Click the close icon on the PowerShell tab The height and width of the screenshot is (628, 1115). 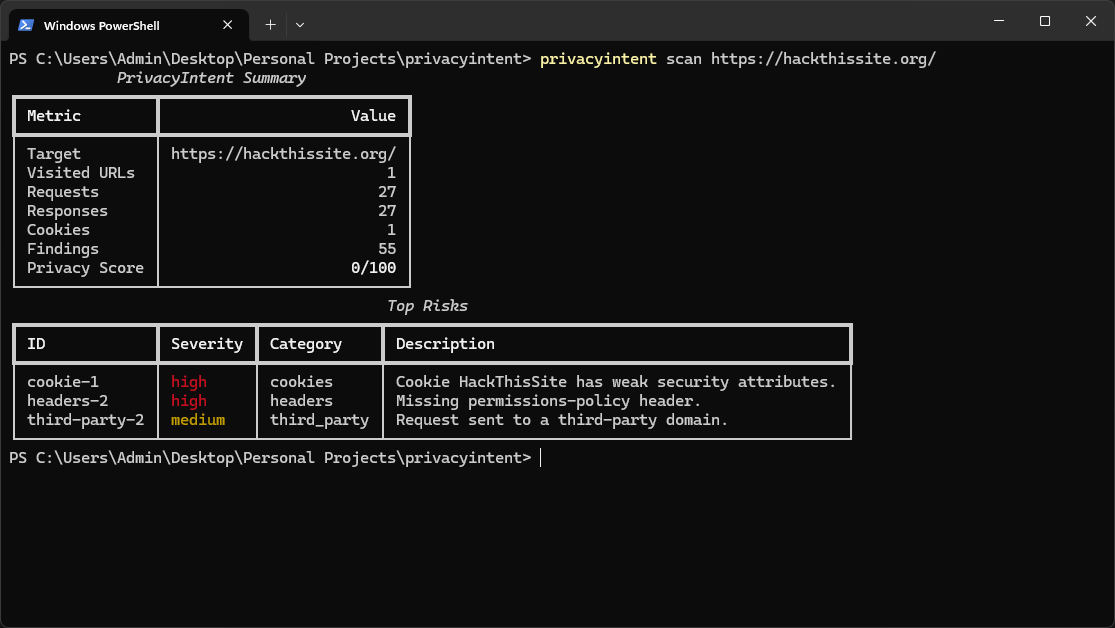(x=227, y=24)
